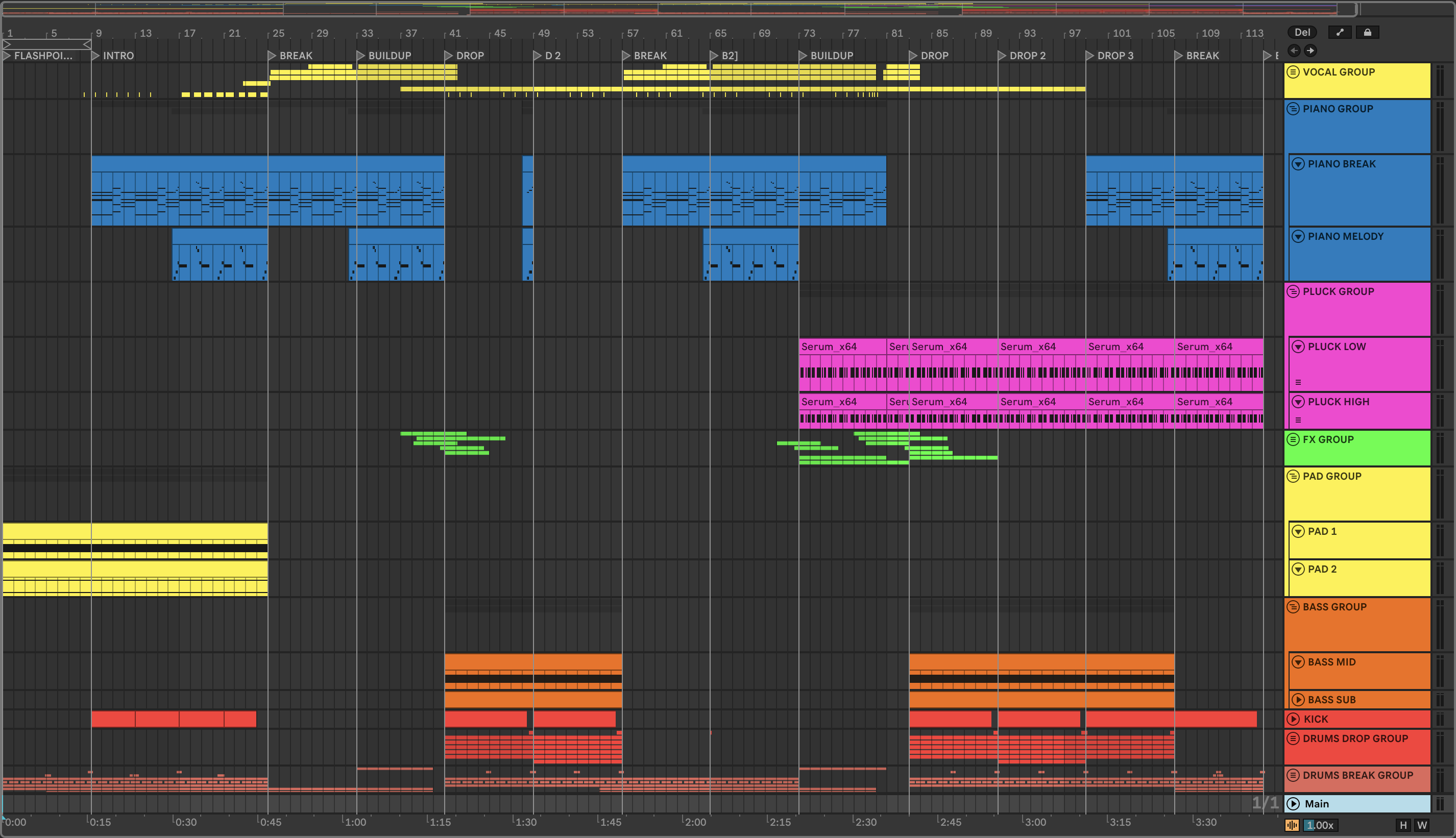Collapse the BASS GROUP folder
The height and width of the screenshot is (838, 1456).
pos(1293,607)
